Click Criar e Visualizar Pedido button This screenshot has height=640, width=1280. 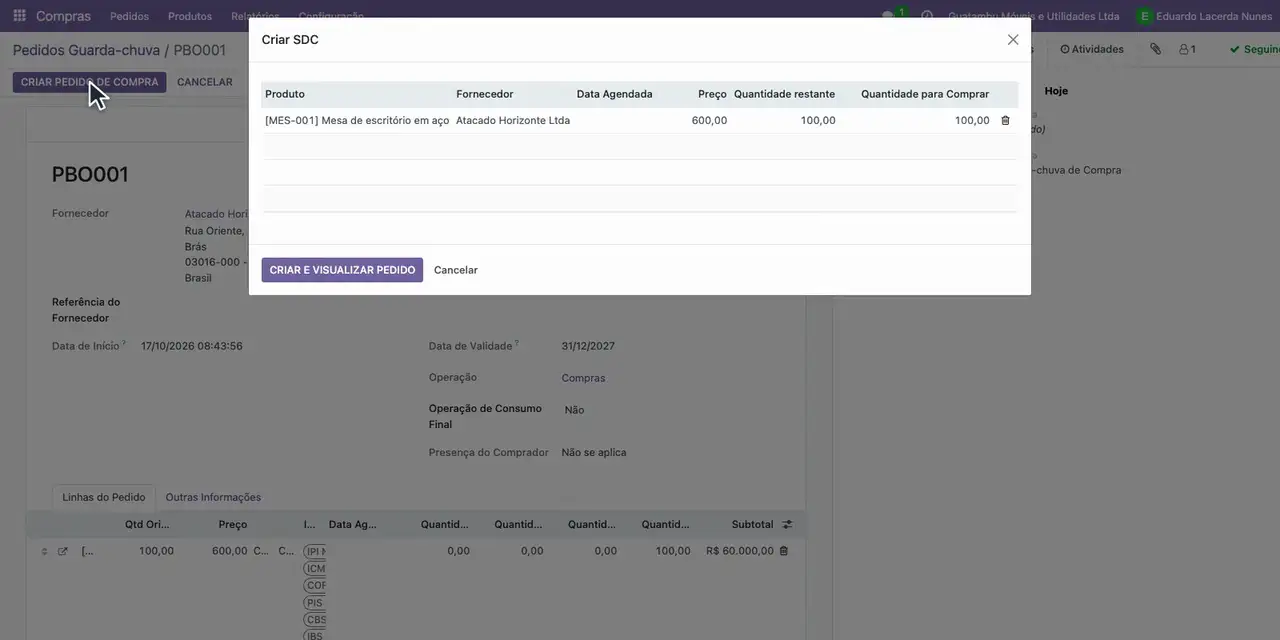click(342, 270)
